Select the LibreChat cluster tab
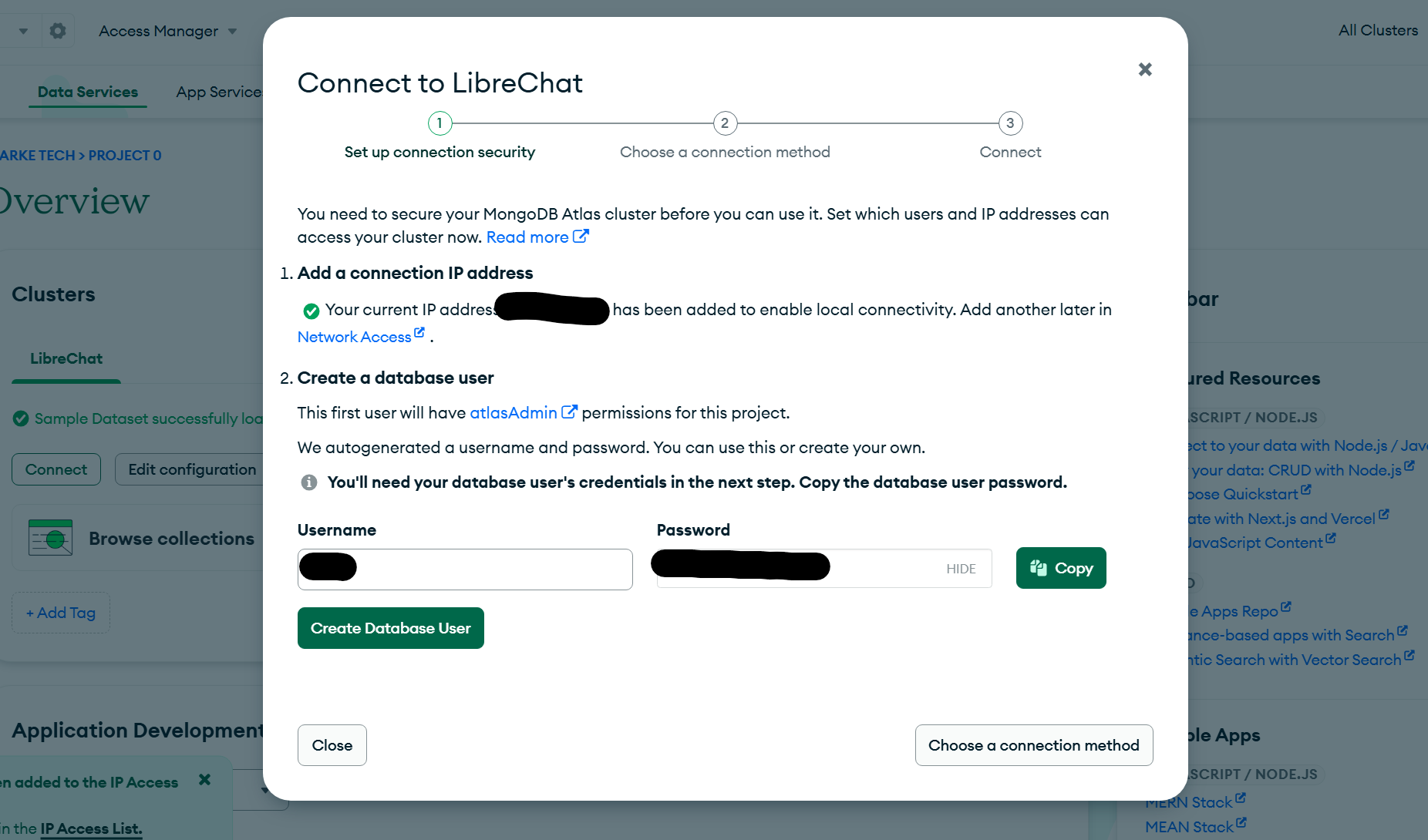 click(66, 358)
